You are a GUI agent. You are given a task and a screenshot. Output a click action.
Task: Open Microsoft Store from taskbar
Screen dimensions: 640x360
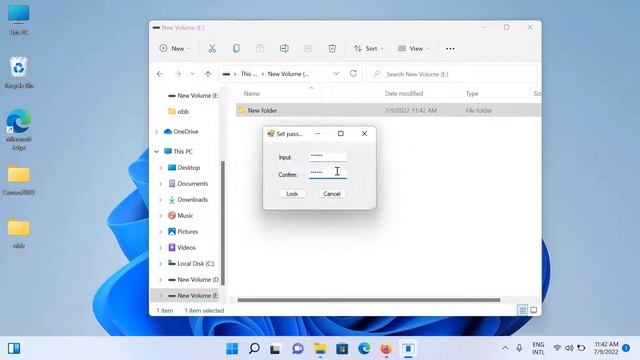342,349
